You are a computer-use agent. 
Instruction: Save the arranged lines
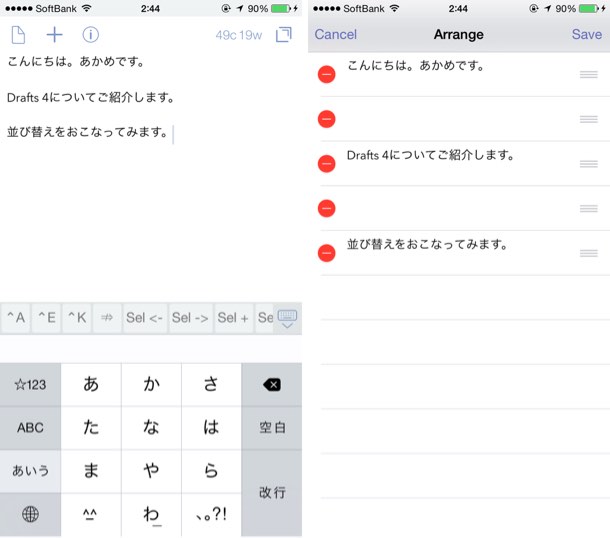click(x=587, y=35)
